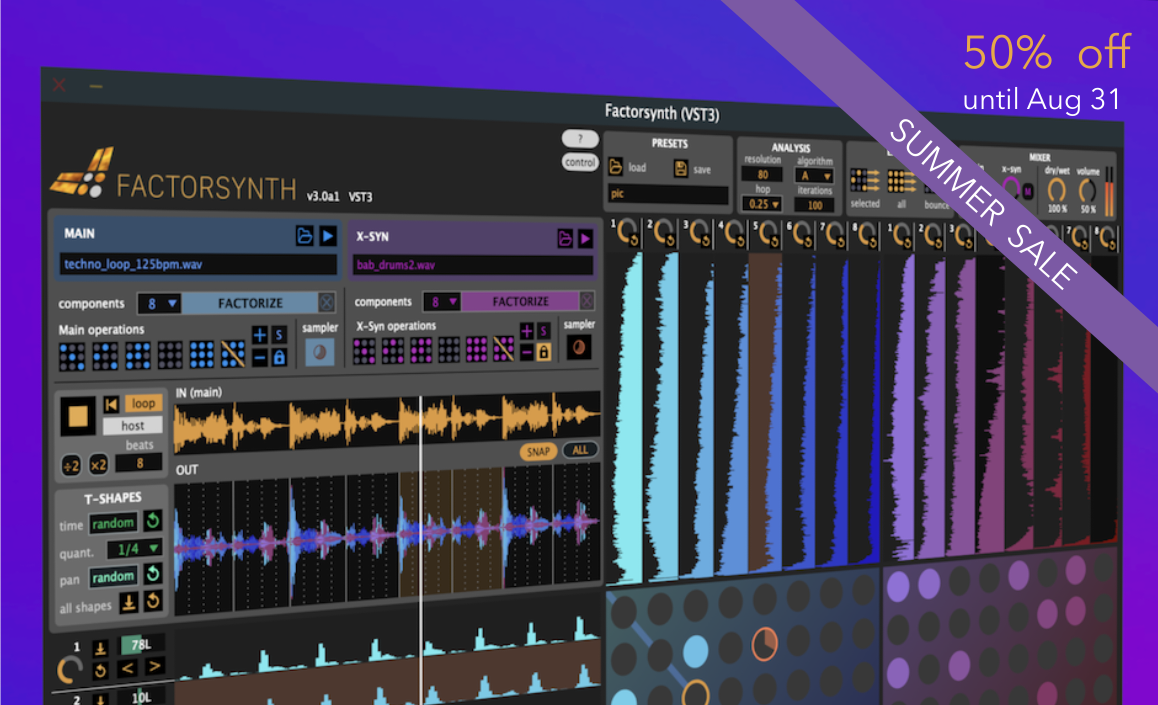1158x705 pixels.
Task: Adjust the volume knob in MIXER
Action: [1087, 191]
